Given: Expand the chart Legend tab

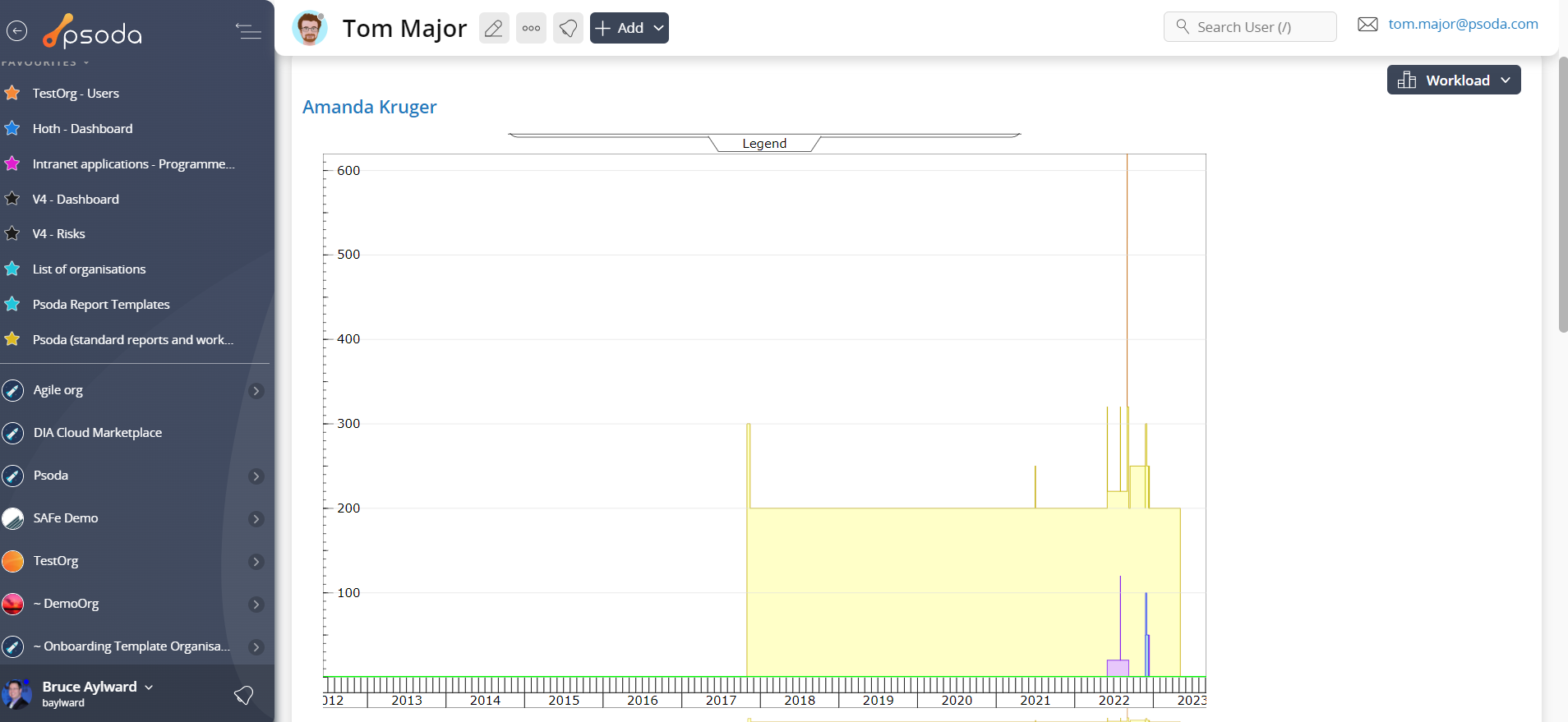Looking at the screenshot, I should 764,143.
